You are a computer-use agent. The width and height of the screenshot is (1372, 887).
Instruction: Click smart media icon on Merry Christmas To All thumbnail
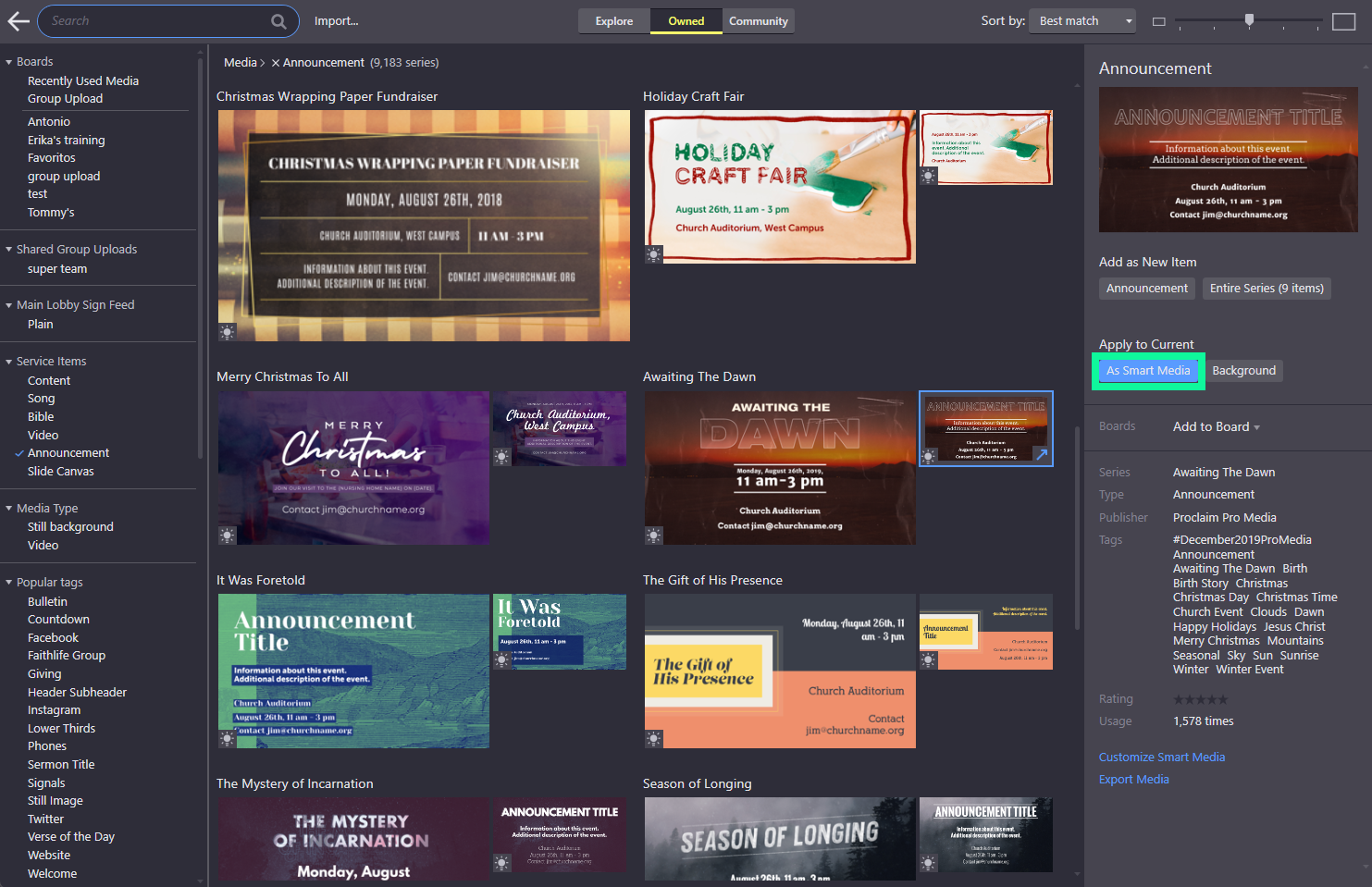(x=228, y=536)
